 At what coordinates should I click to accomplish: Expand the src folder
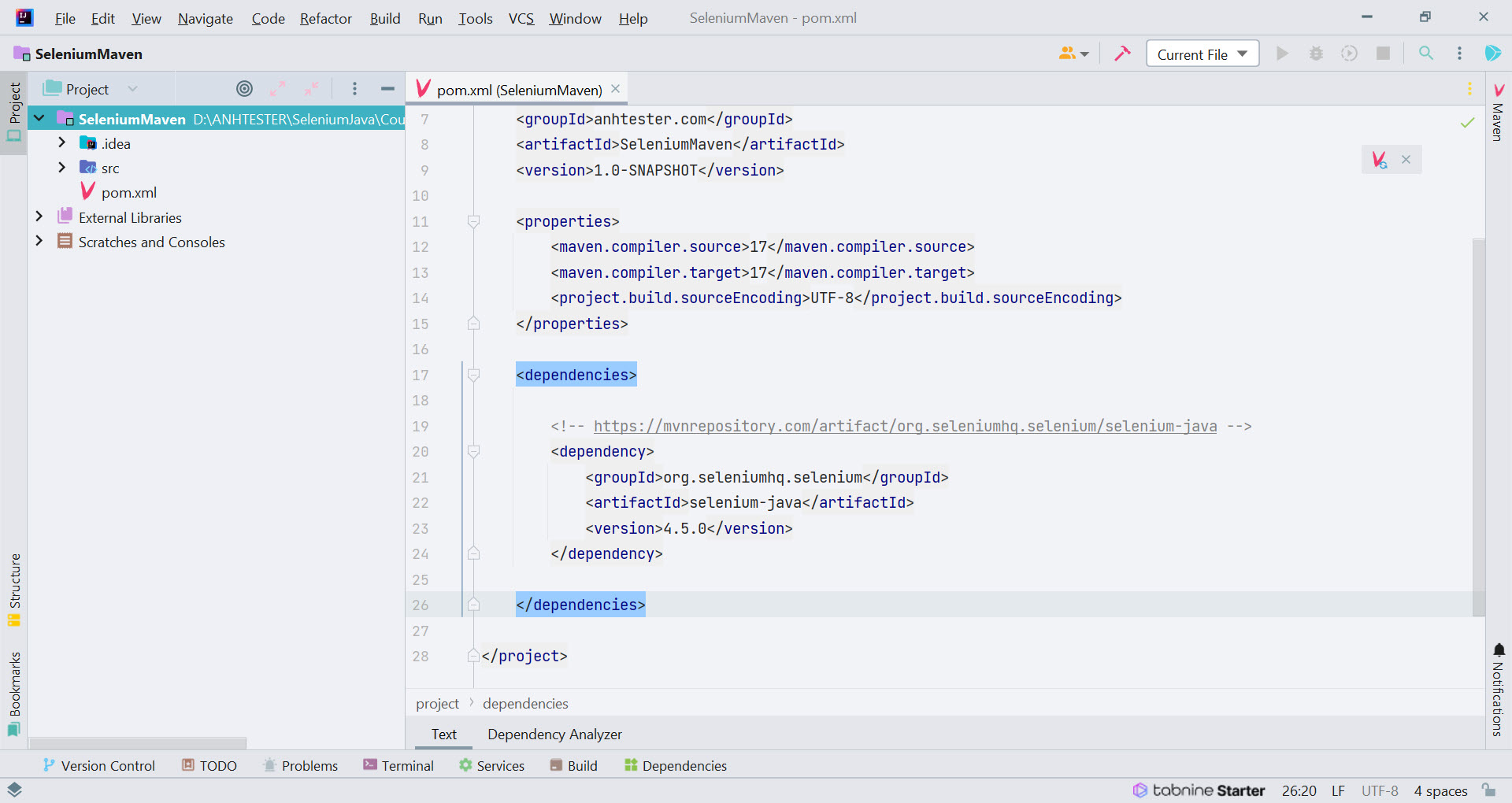point(62,168)
